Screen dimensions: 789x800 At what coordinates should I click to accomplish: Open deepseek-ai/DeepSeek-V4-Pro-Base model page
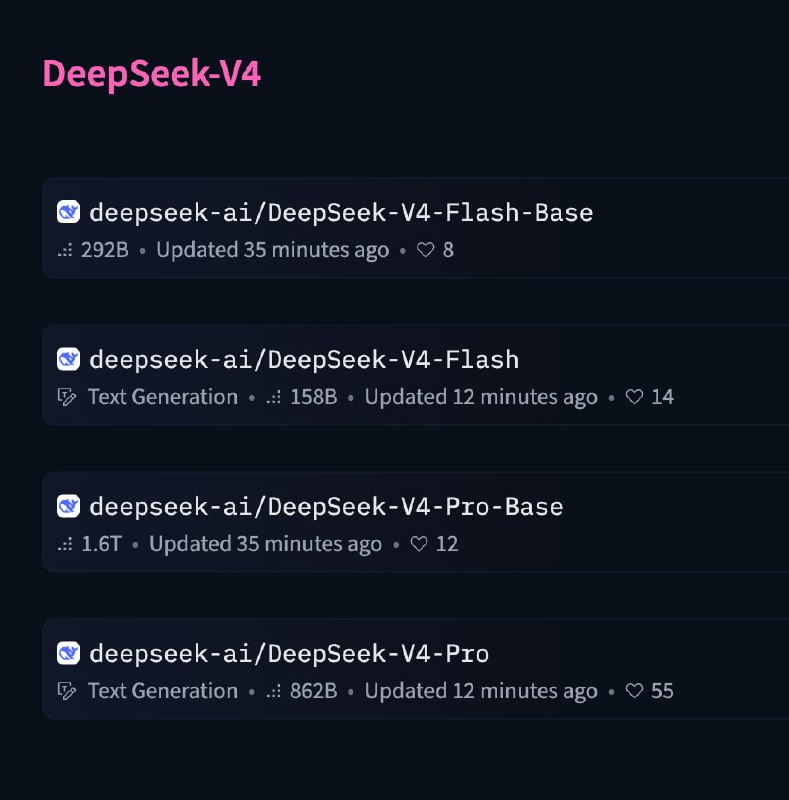tap(327, 506)
